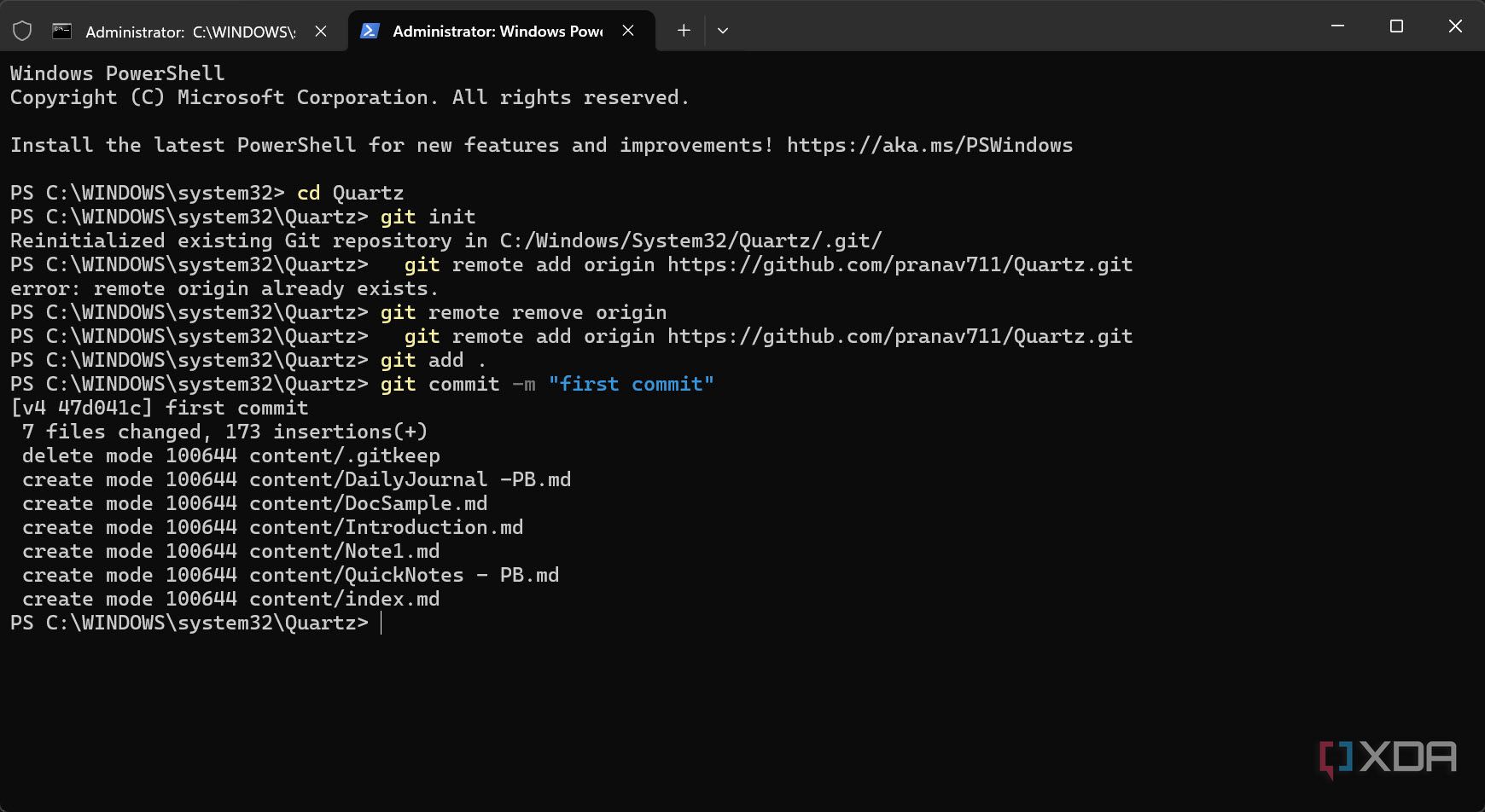Click the XDA watermark logo
1485x812 pixels.
1388,757
